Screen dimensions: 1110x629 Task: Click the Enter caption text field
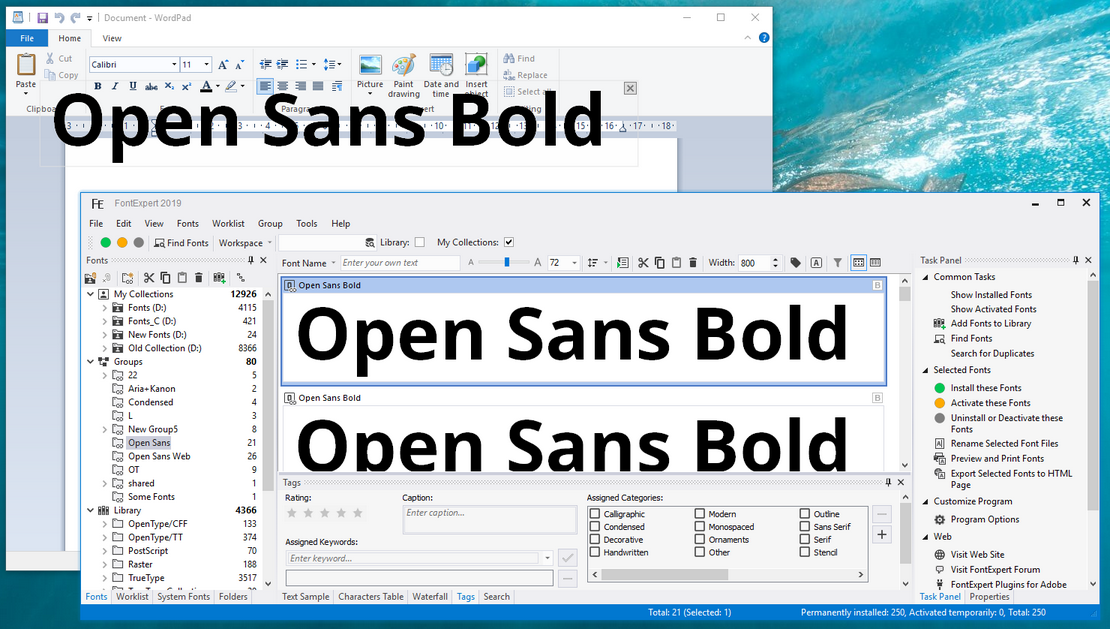489,519
